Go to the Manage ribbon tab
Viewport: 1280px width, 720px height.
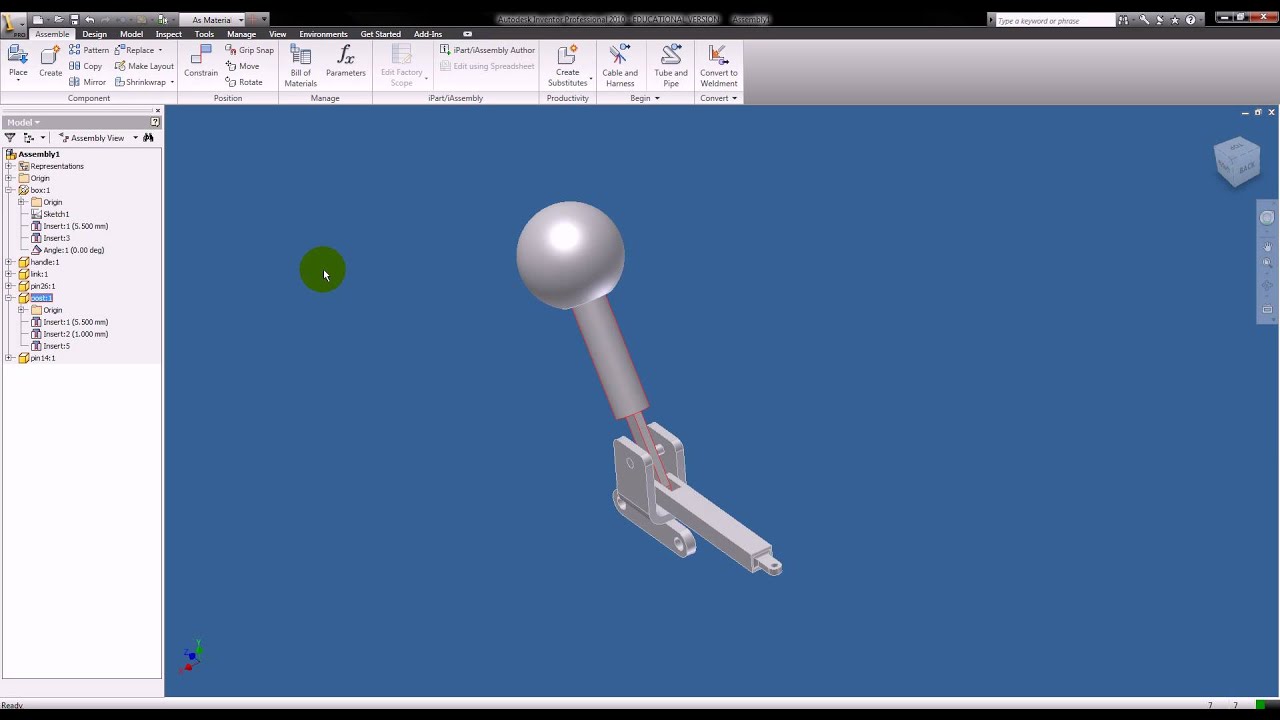click(x=241, y=34)
